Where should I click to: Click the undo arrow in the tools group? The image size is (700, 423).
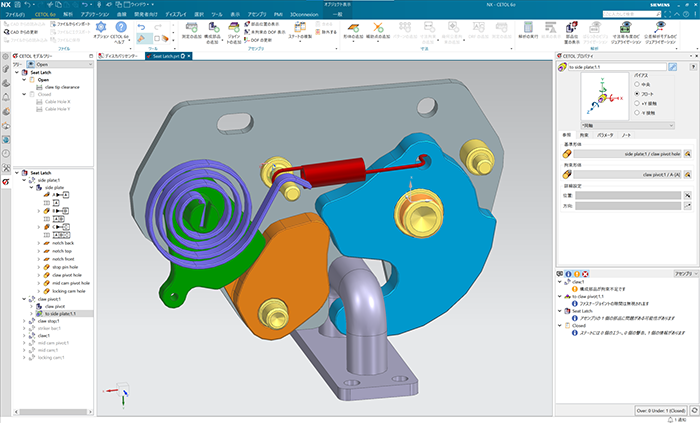141,27
